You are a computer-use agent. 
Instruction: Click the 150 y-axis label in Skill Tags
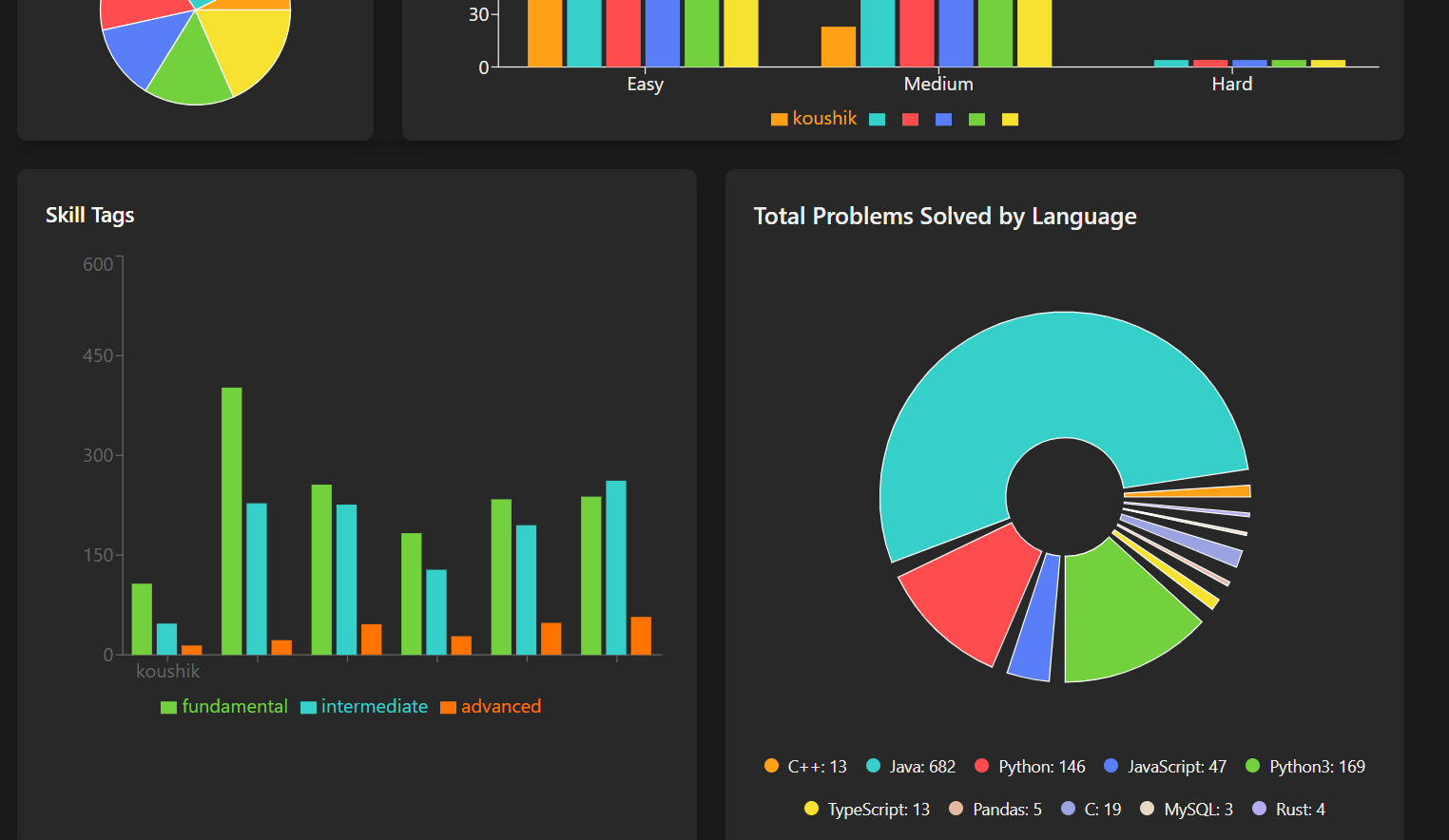tap(98, 555)
